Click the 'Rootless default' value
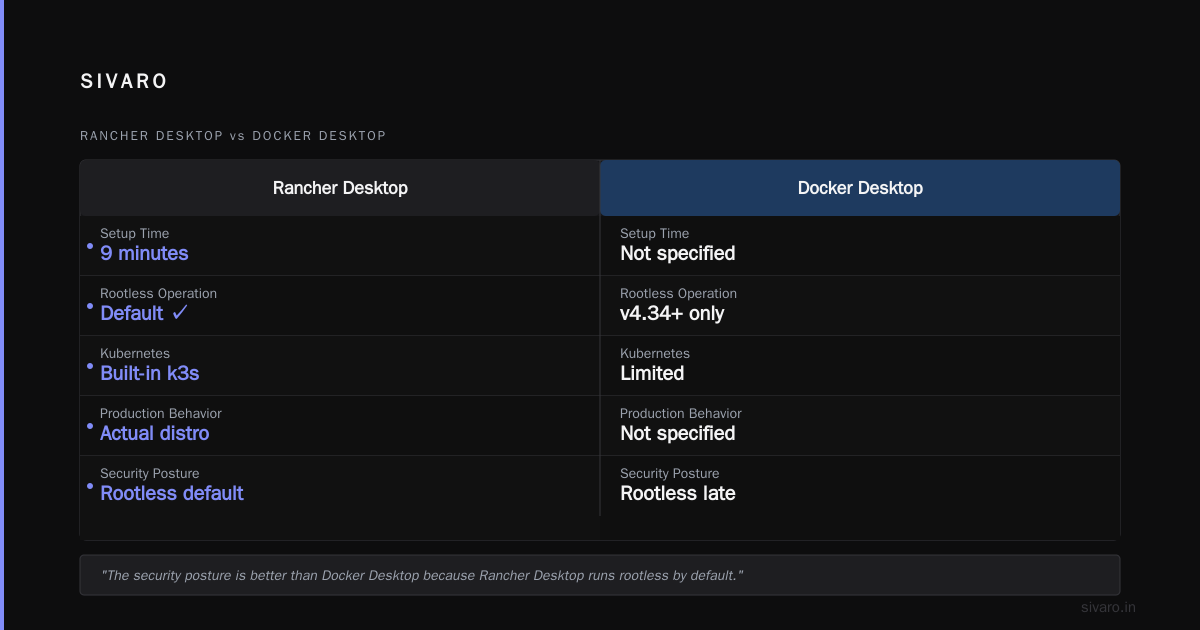The width and height of the screenshot is (1200, 630). (172, 493)
